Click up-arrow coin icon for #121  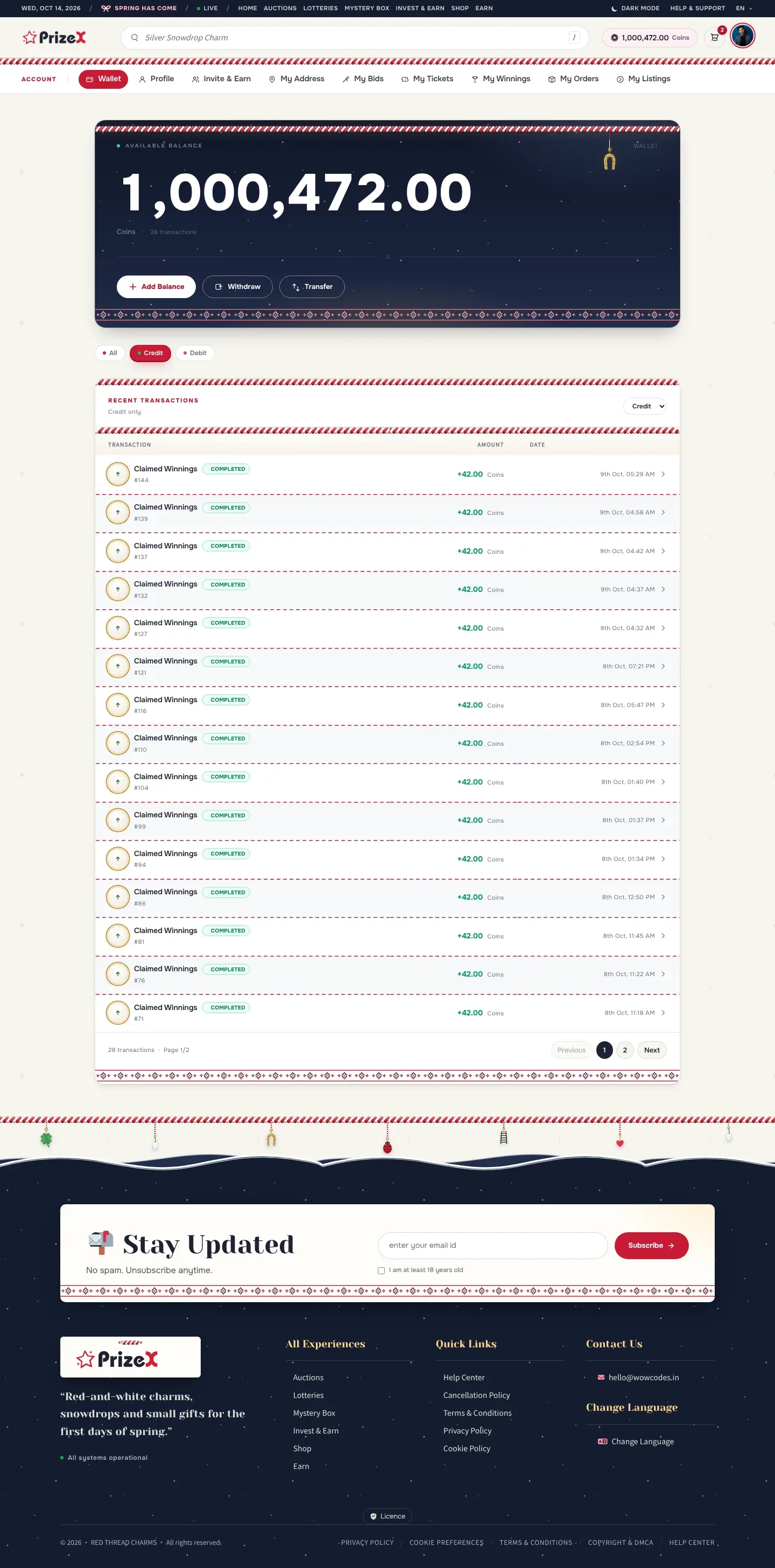[x=117, y=667]
